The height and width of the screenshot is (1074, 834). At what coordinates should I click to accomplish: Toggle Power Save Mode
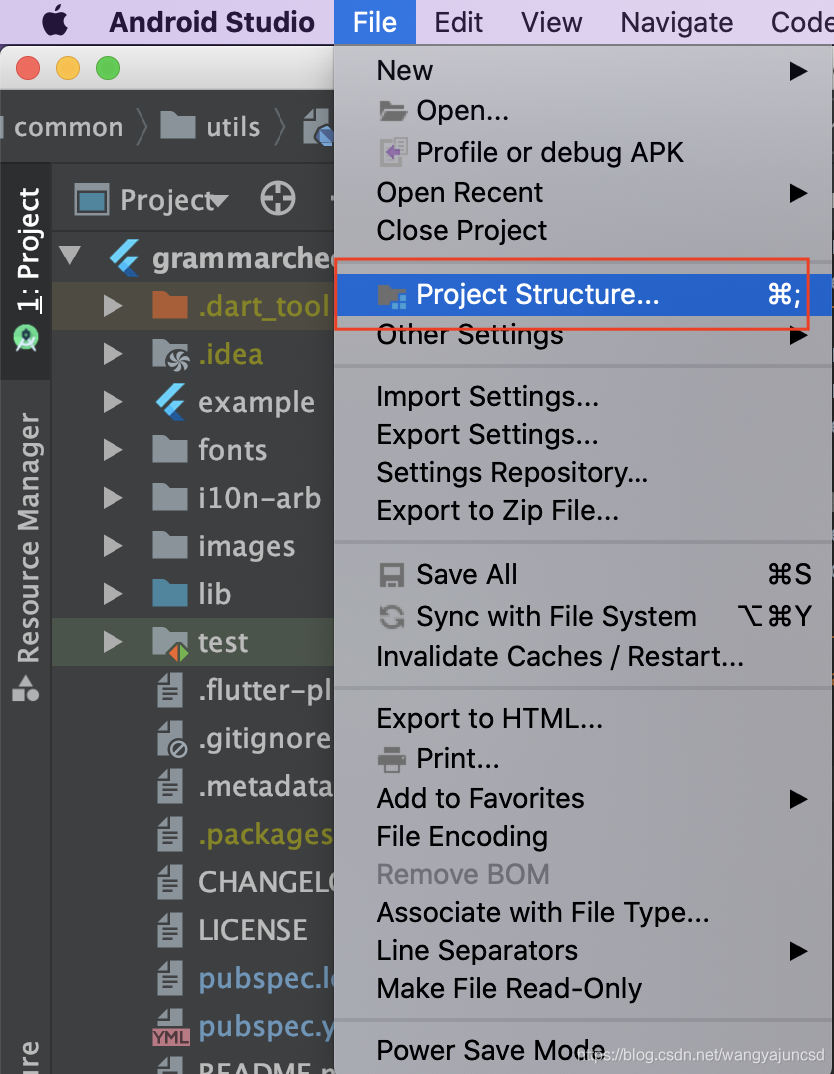coord(490,1050)
